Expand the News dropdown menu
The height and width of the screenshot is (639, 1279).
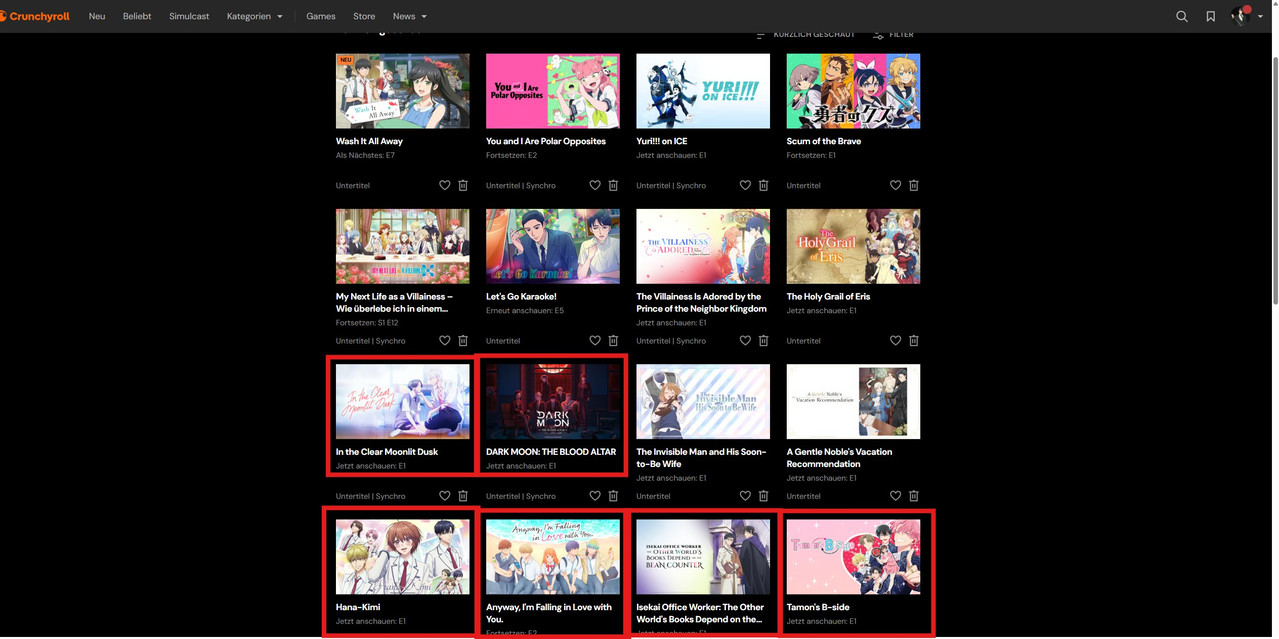pos(410,16)
